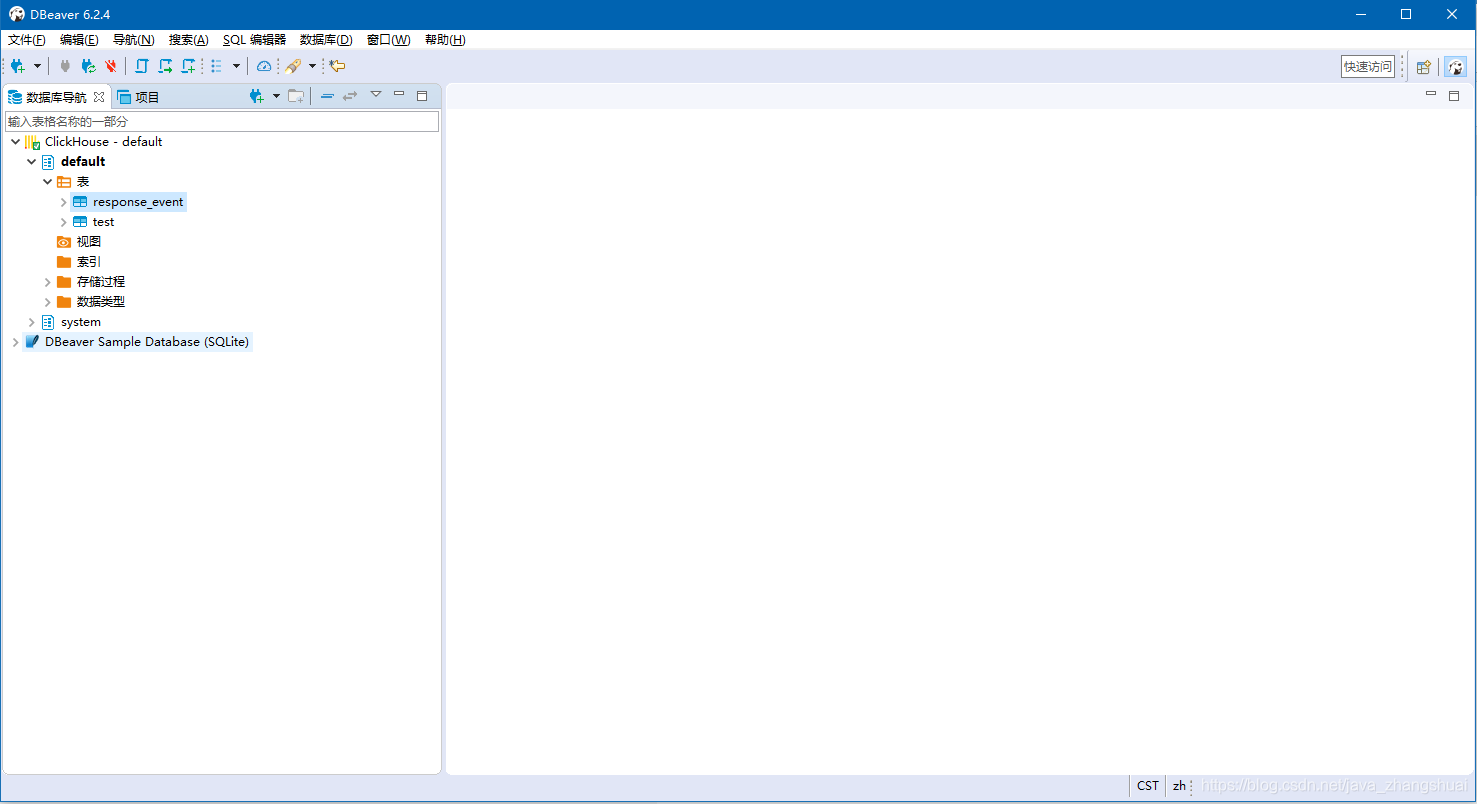Open the 帮助(H) menu

(x=445, y=40)
